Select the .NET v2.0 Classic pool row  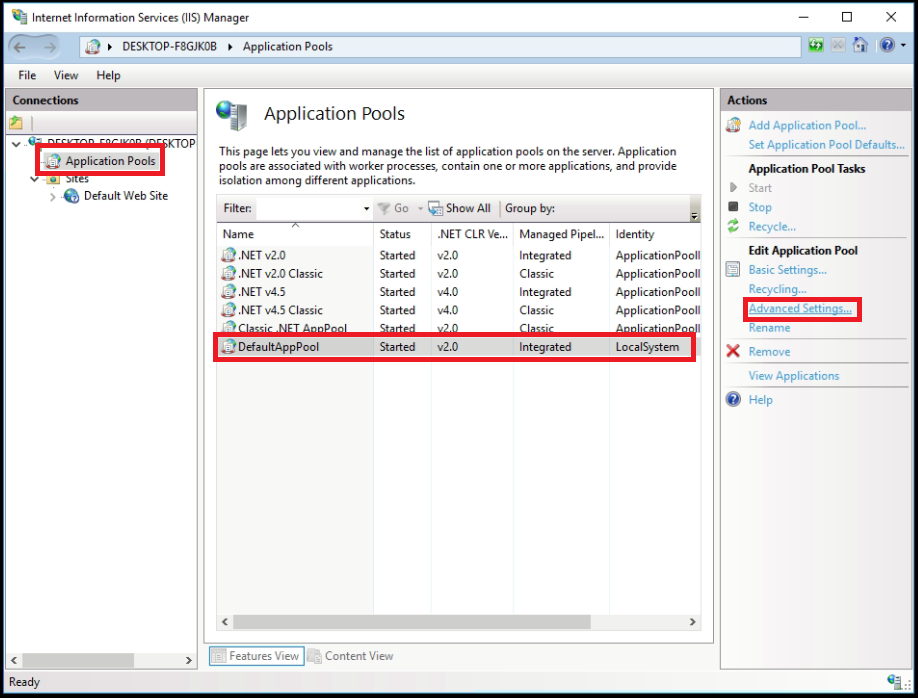click(x=458, y=273)
